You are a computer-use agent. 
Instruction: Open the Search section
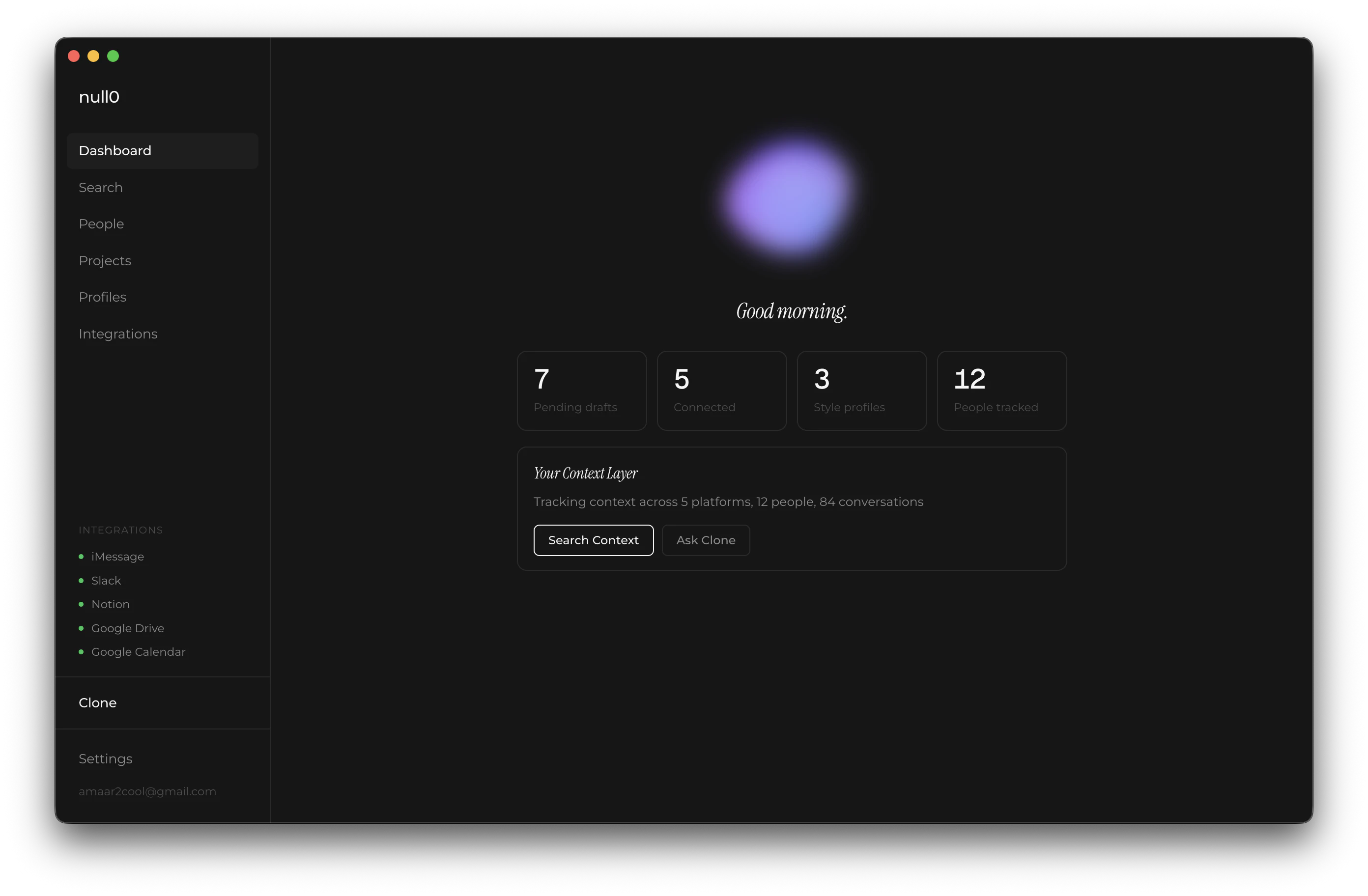pos(101,187)
